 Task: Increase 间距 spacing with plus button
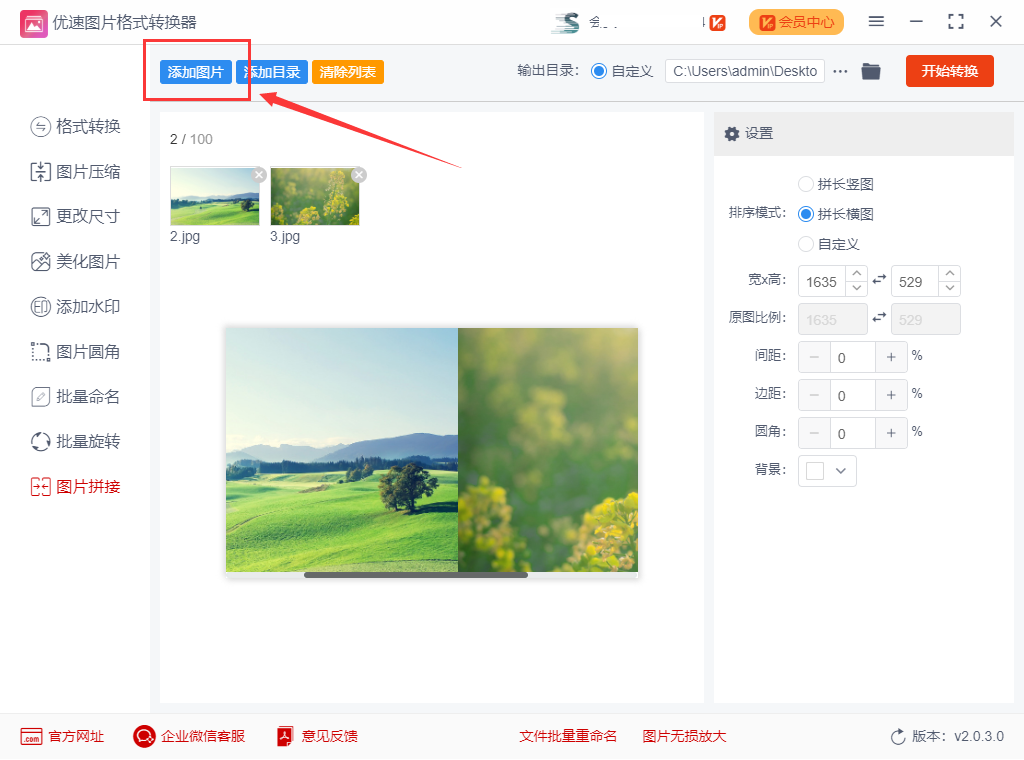(x=891, y=357)
